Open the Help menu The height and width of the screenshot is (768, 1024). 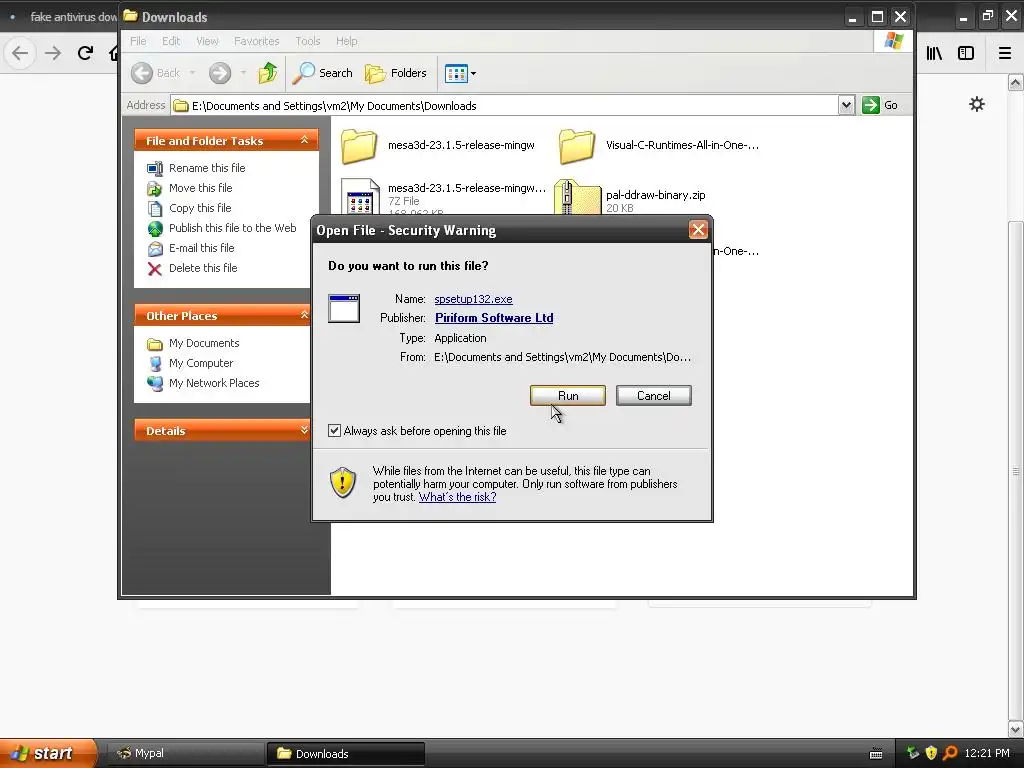pyautogui.click(x=347, y=41)
